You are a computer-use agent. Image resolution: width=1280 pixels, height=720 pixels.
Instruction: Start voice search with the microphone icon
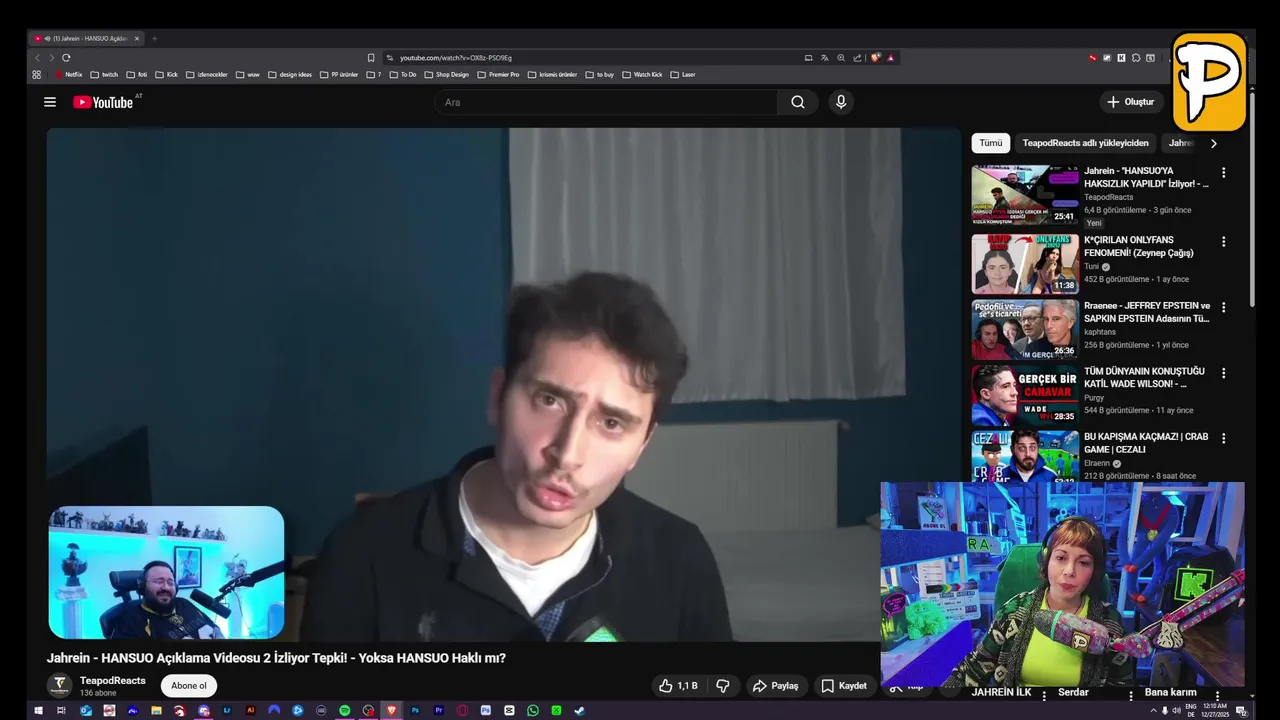(841, 102)
